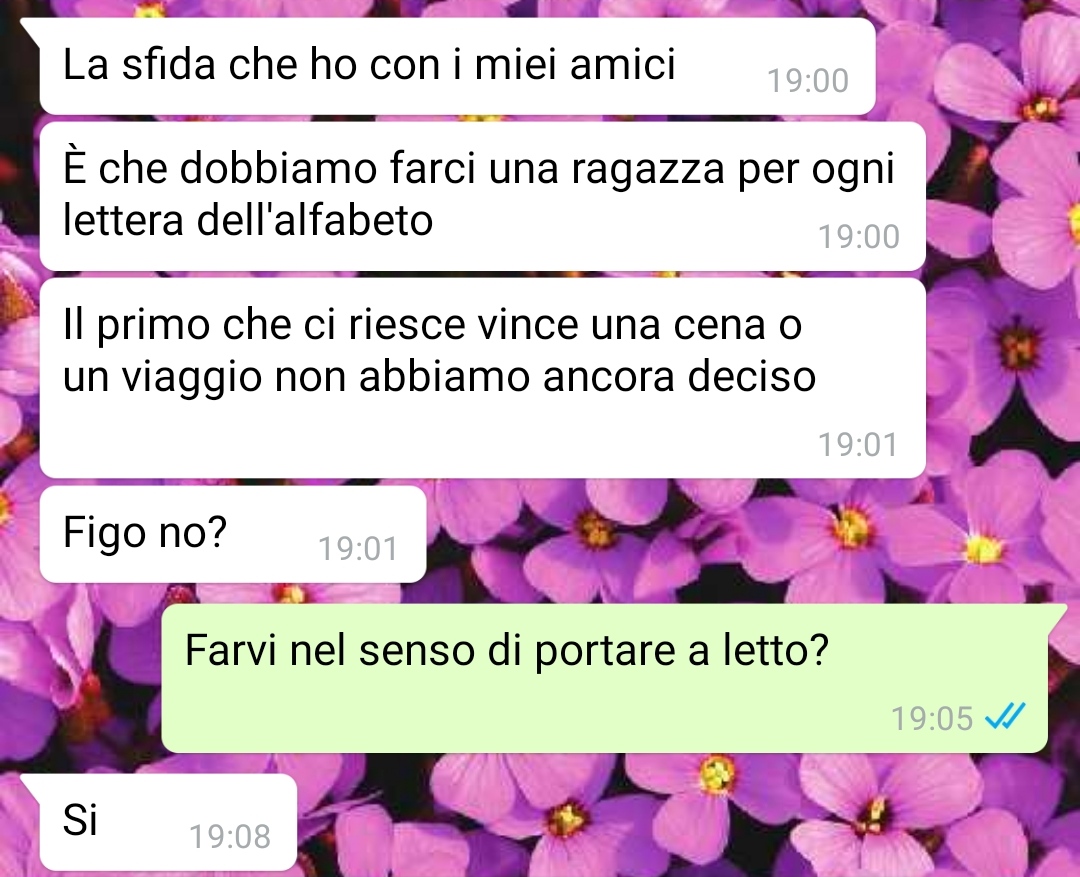Select the "Figo no?" message bubble

[x=233, y=535]
